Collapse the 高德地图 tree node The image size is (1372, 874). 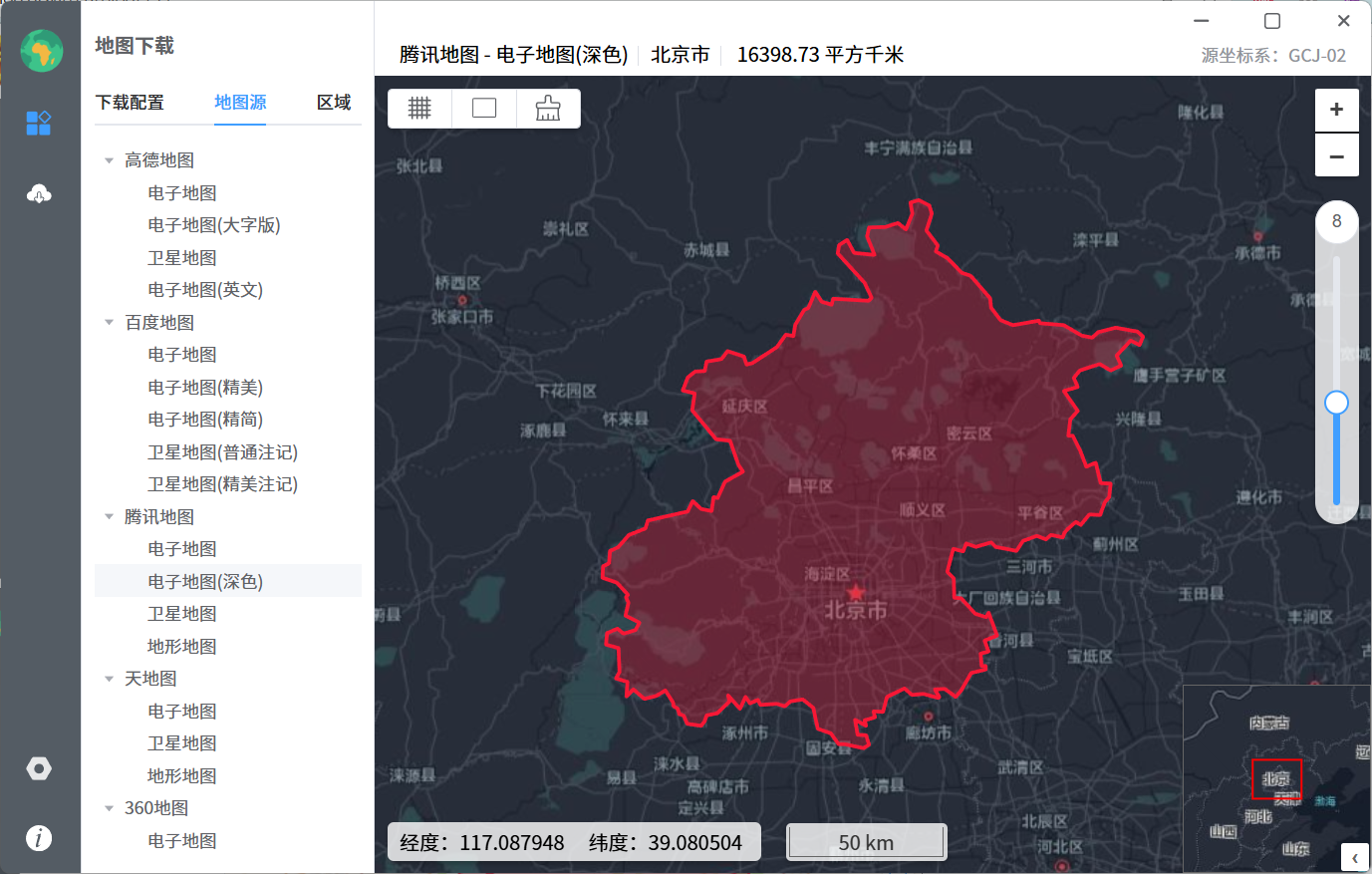click(109, 160)
